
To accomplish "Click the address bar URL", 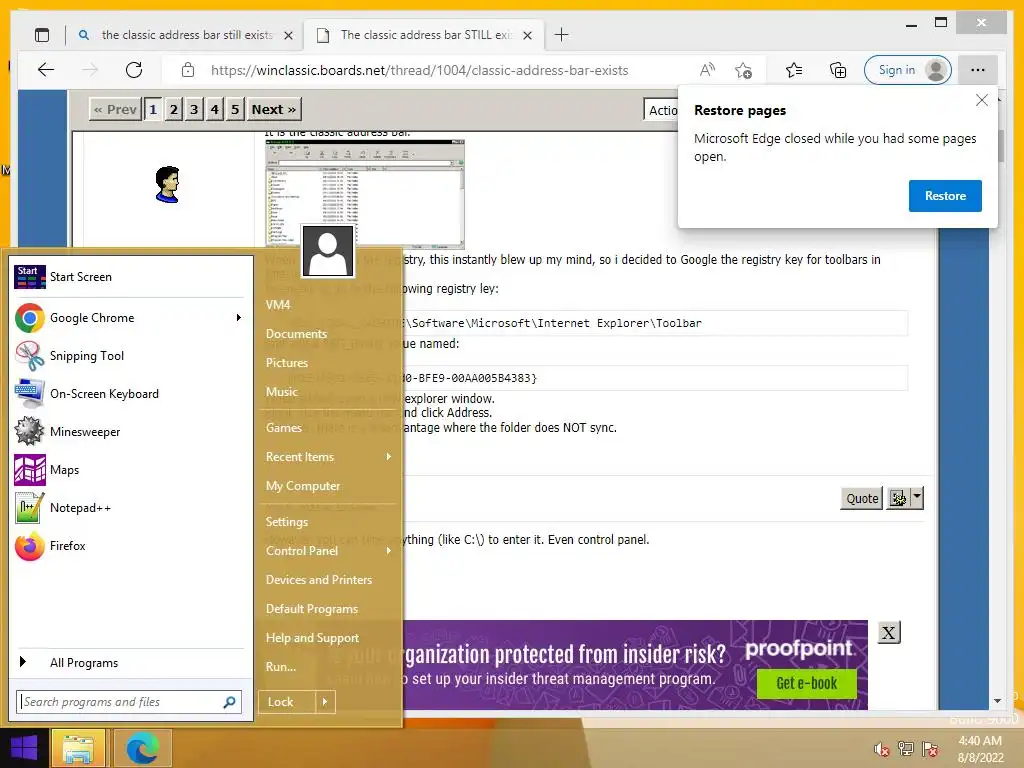I will click(419, 71).
